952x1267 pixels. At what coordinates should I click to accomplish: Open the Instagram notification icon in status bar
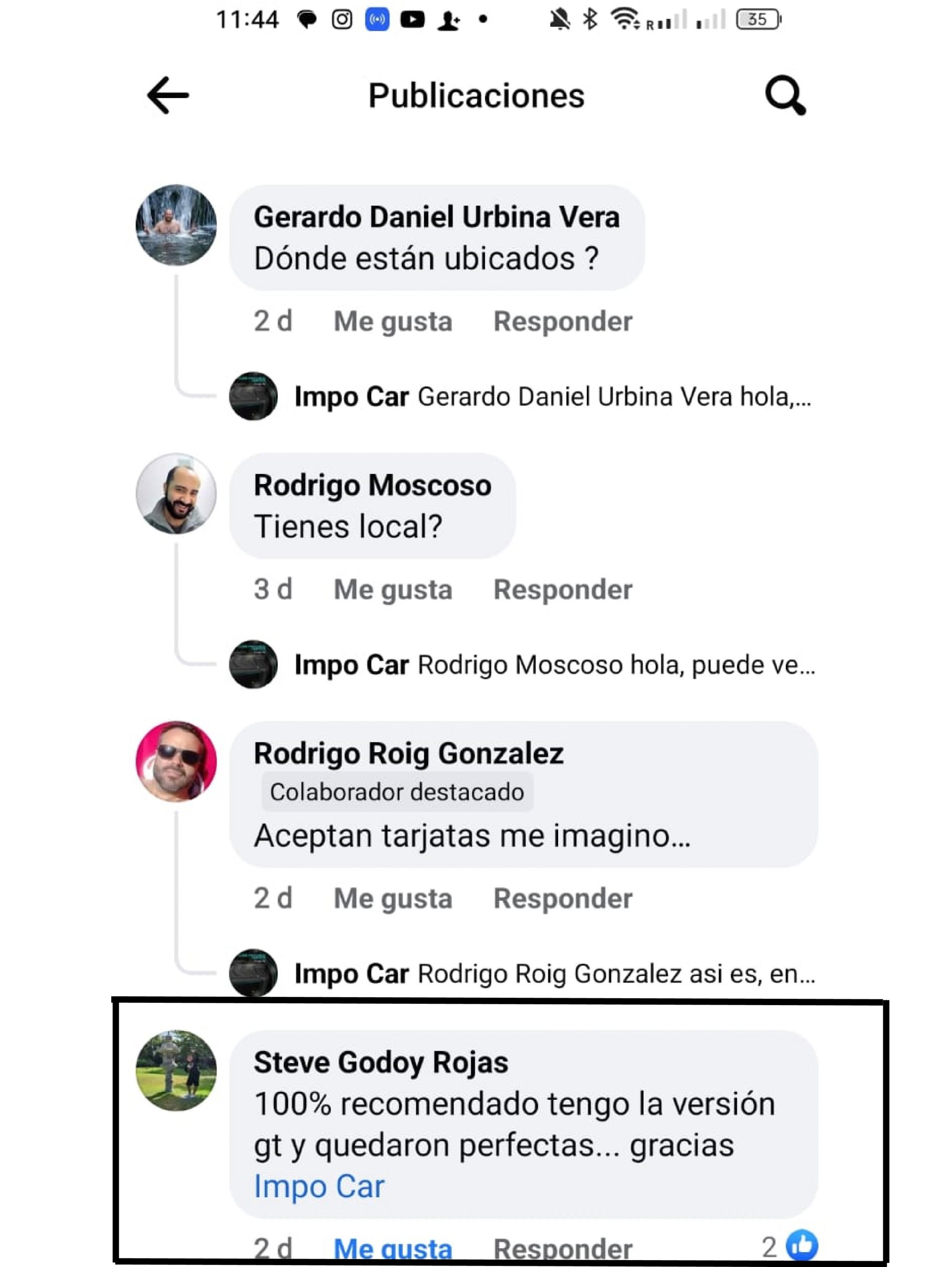[x=342, y=19]
